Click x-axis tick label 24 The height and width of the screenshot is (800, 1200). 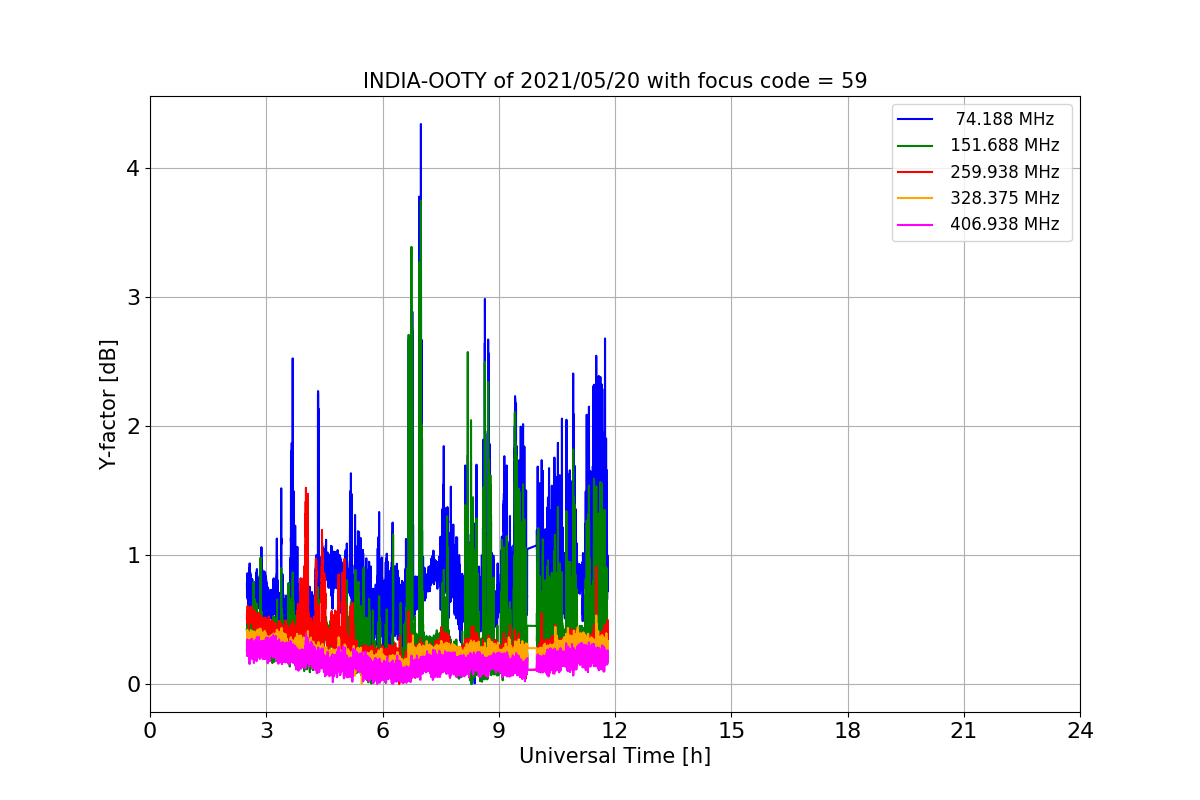1080,731
